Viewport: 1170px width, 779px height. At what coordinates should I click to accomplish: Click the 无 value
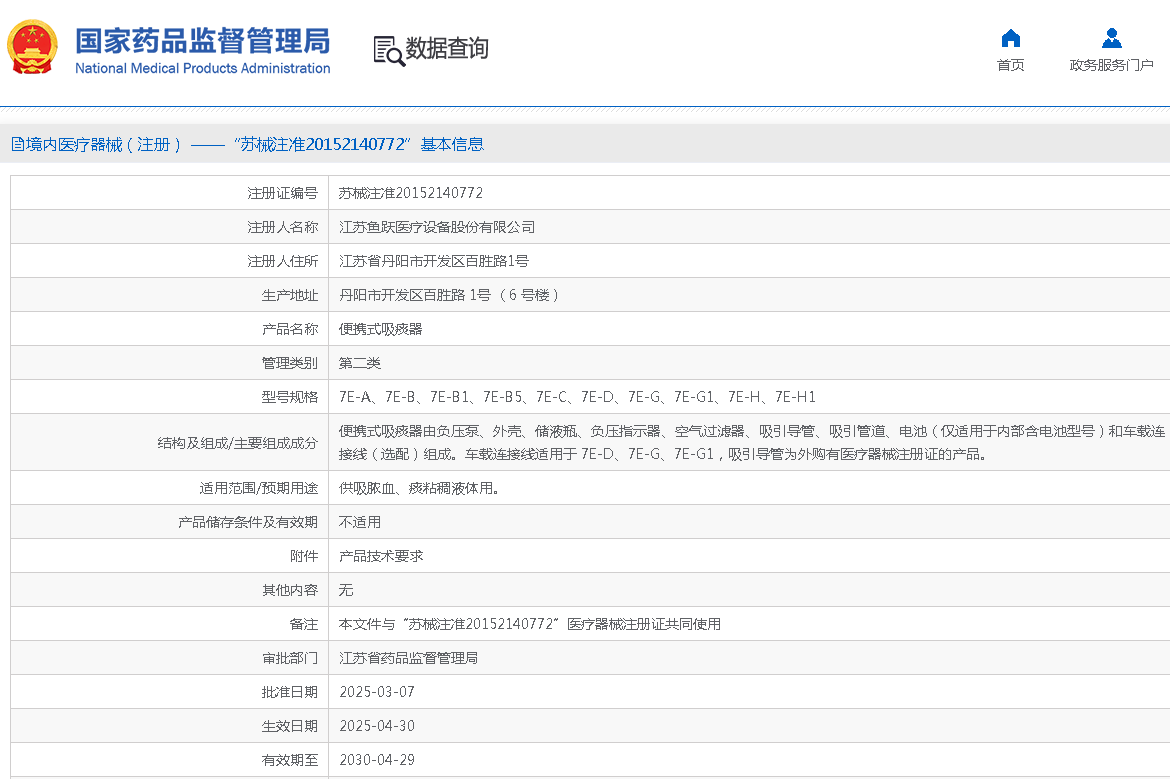[345, 590]
